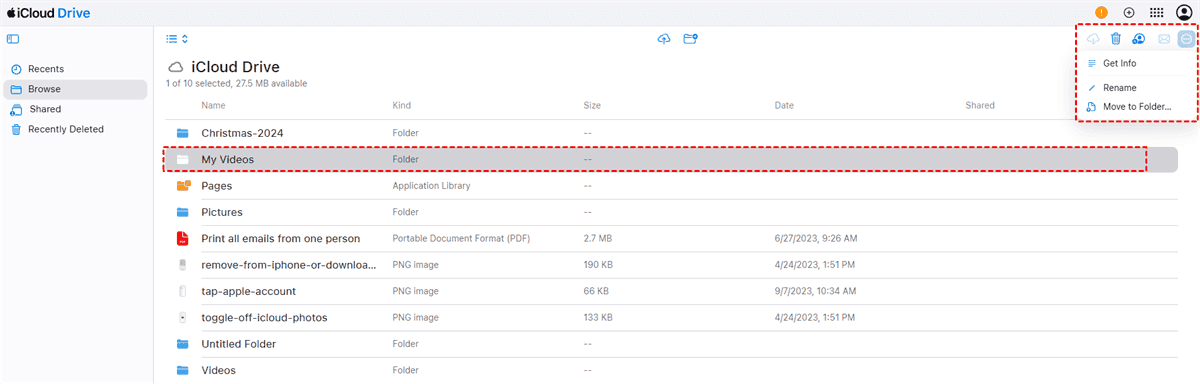
Task: Click the red PDF file icon
Action: (182, 238)
